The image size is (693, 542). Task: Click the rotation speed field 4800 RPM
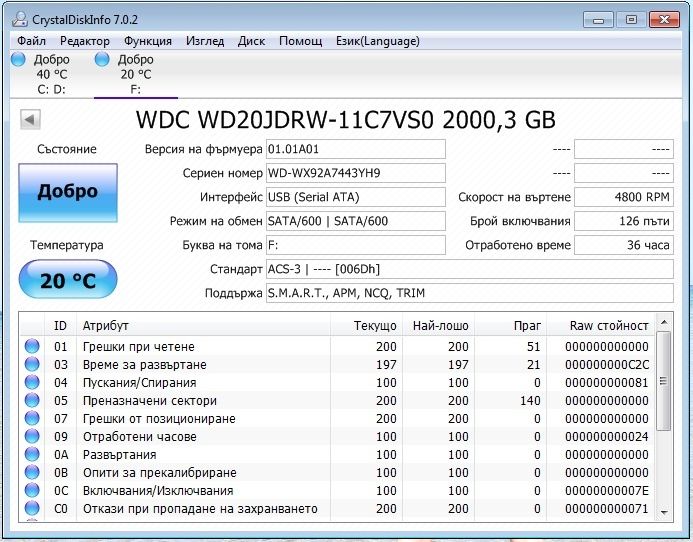[x=624, y=197]
